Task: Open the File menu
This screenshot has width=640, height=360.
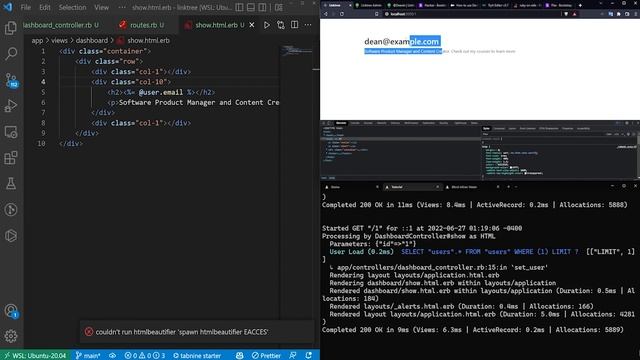Action: pyautogui.click(x=26, y=7)
